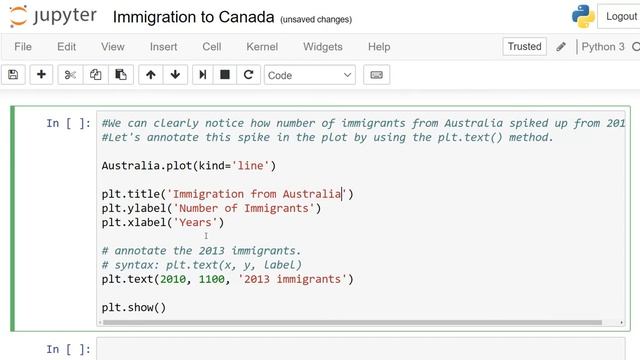This screenshot has height=360, width=640.
Task: Click the '# syntax: plt.text' comment line
Action: (x=202, y=265)
